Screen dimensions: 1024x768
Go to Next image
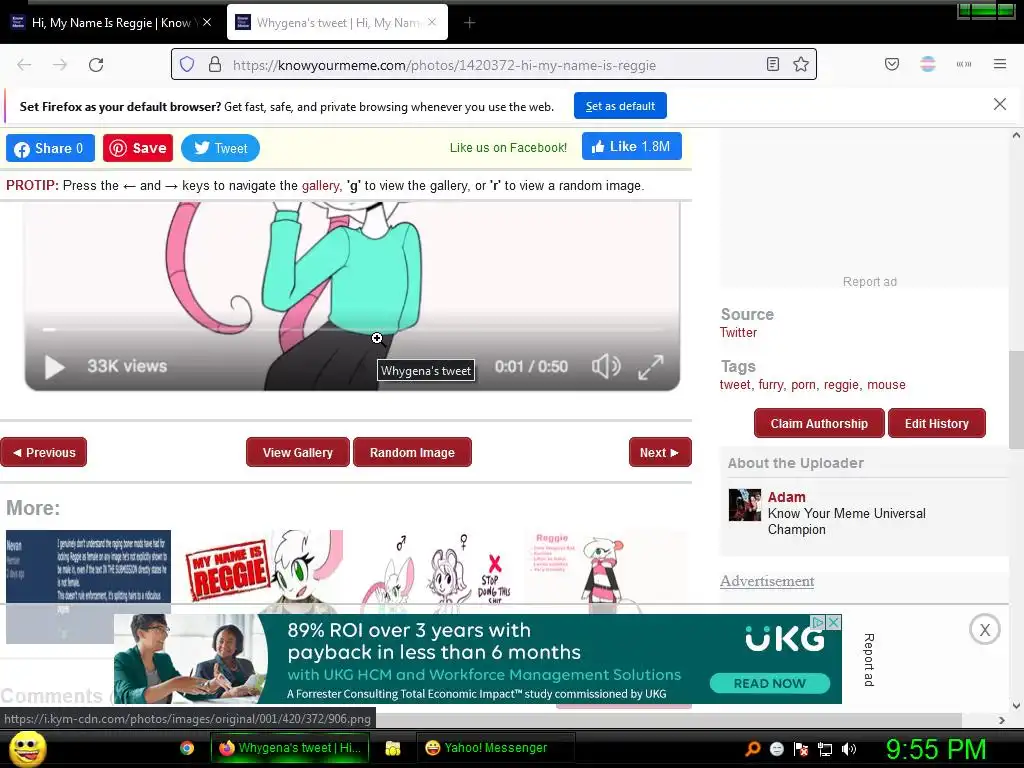click(660, 453)
